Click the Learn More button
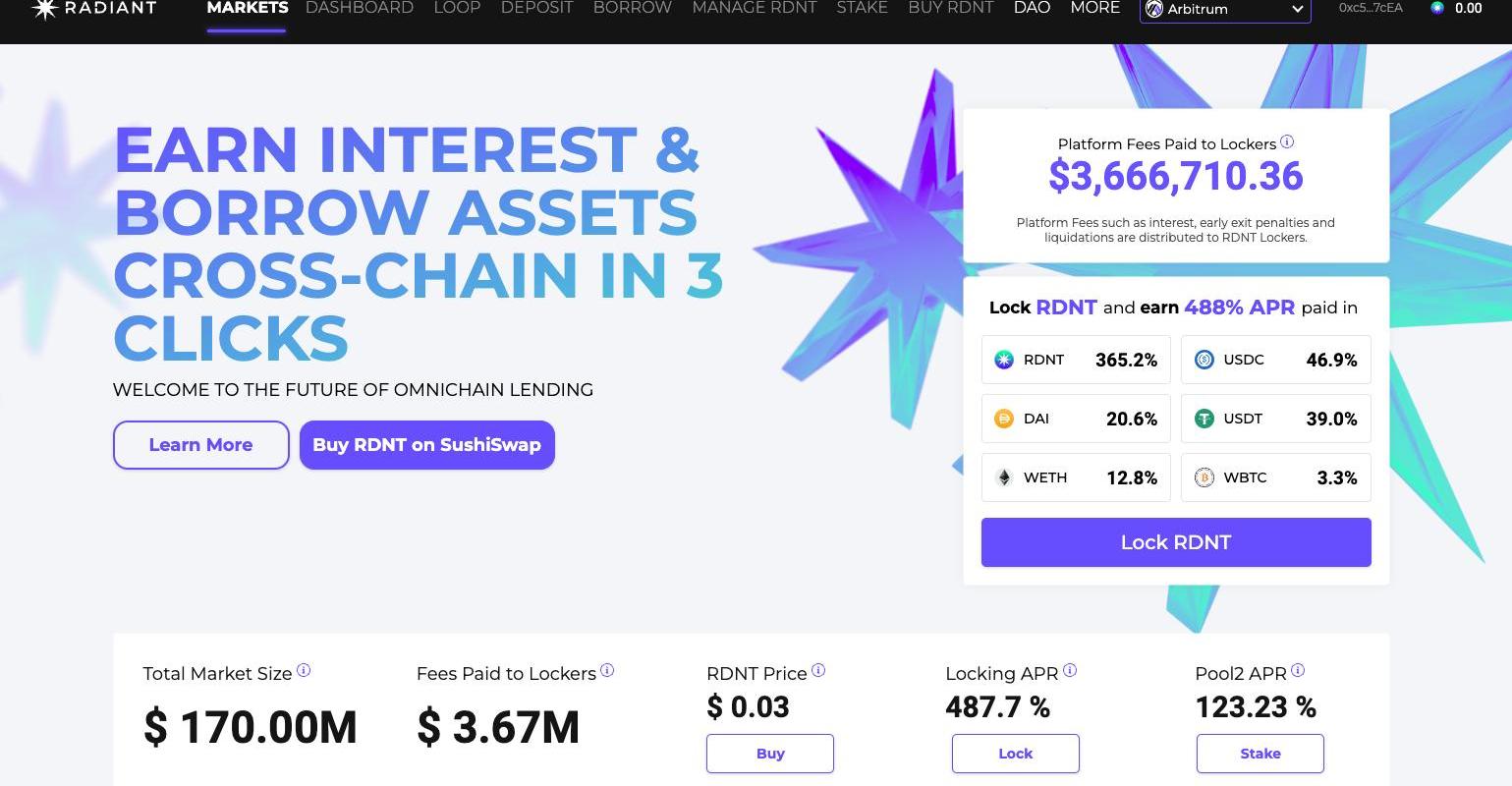 coord(200,445)
